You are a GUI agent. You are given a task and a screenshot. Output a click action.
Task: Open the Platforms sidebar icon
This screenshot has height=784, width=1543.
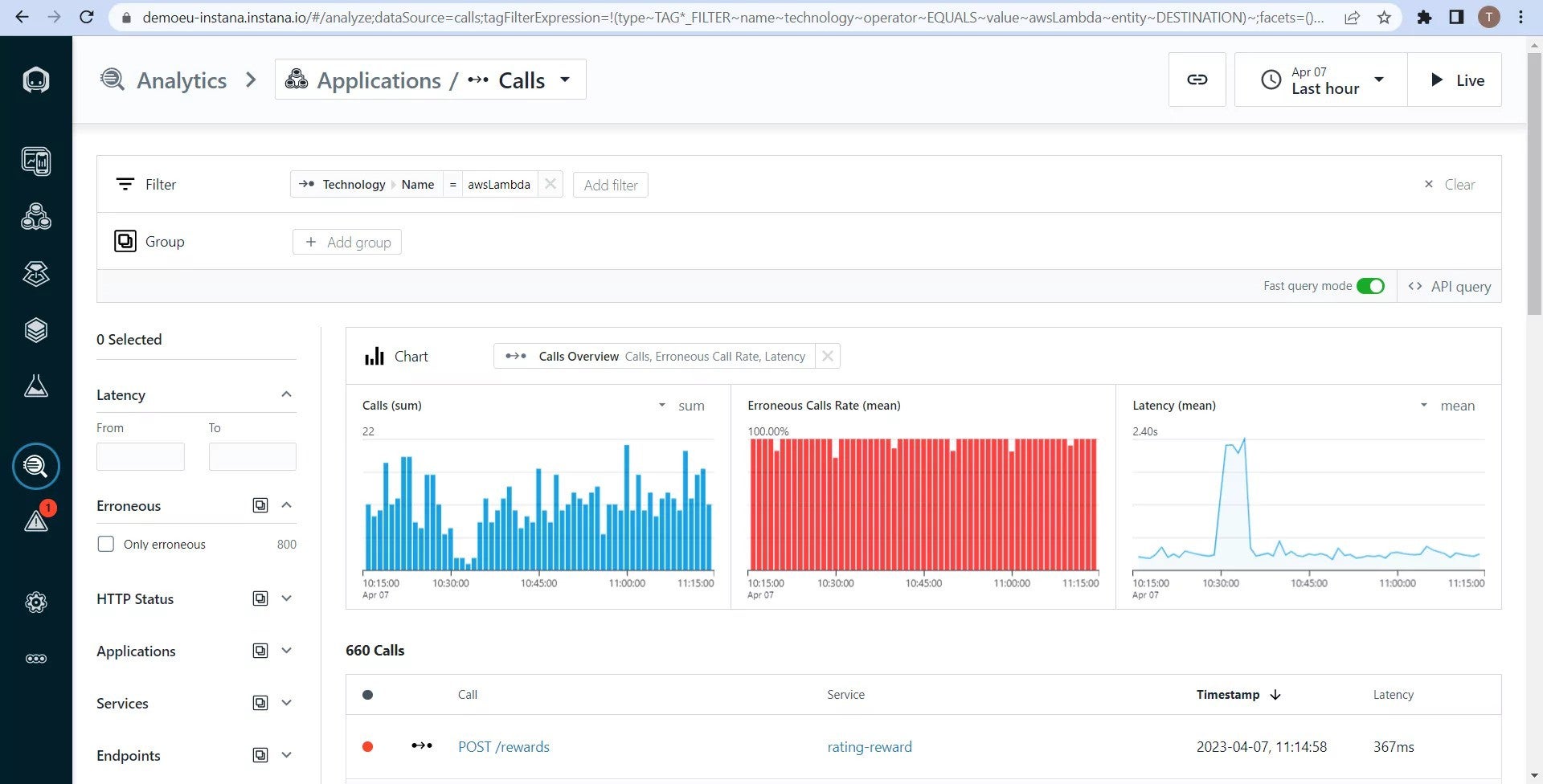tap(36, 274)
